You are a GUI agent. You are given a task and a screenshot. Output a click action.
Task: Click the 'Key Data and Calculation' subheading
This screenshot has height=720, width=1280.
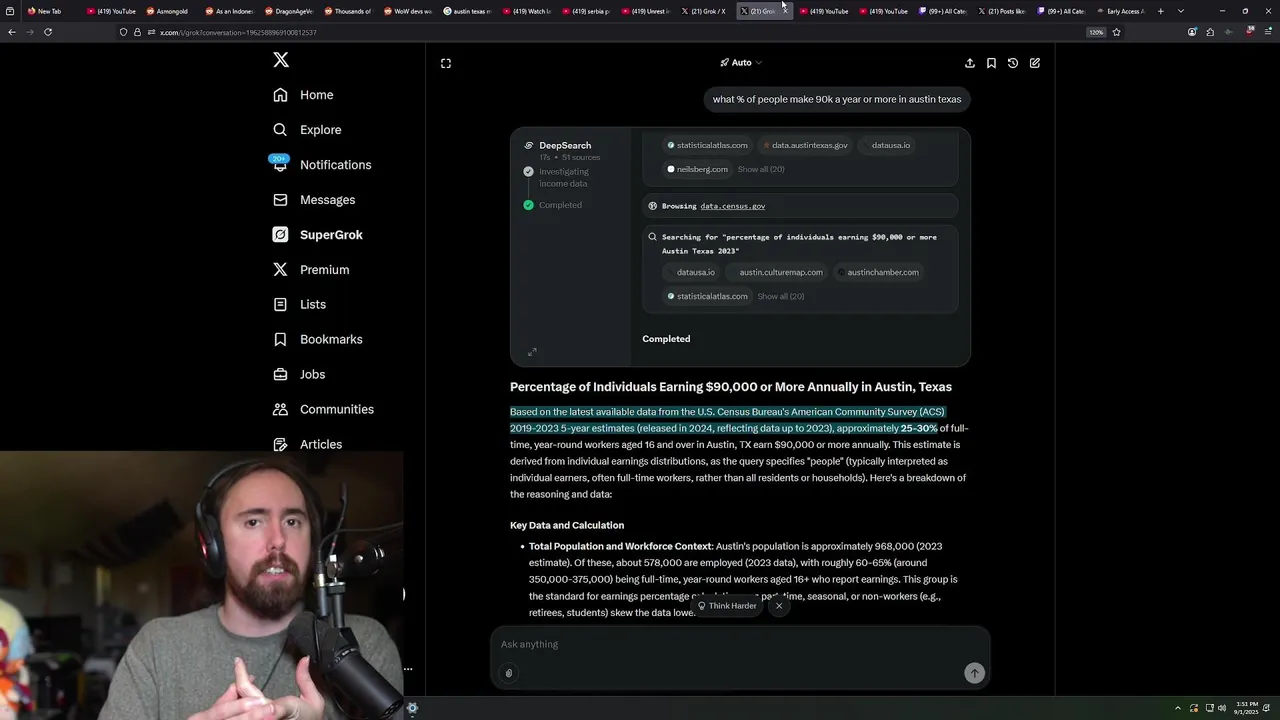pos(567,525)
